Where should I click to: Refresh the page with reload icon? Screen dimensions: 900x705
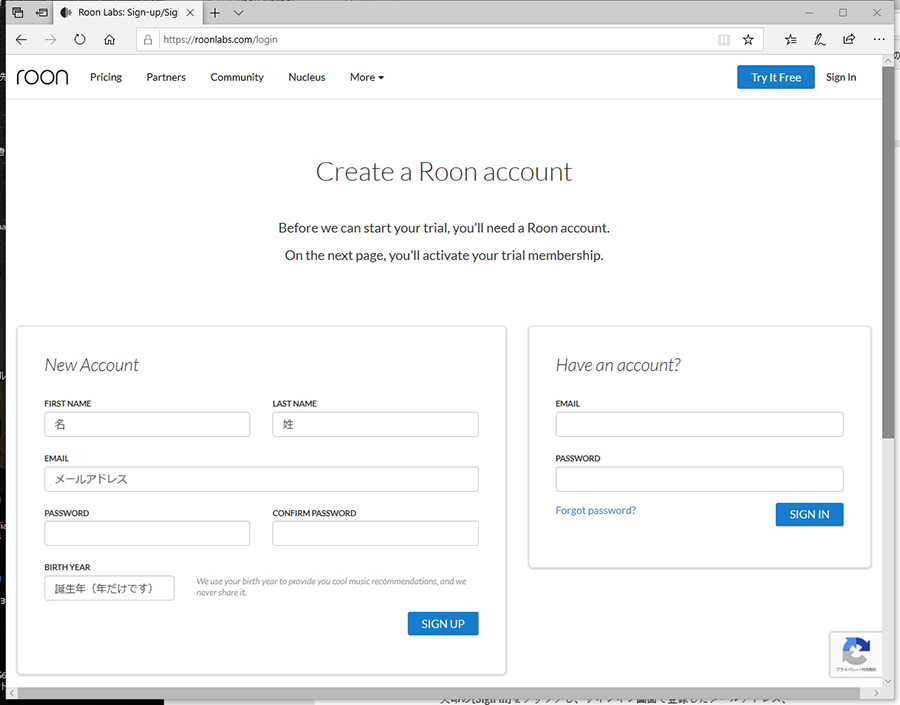[80, 40]
